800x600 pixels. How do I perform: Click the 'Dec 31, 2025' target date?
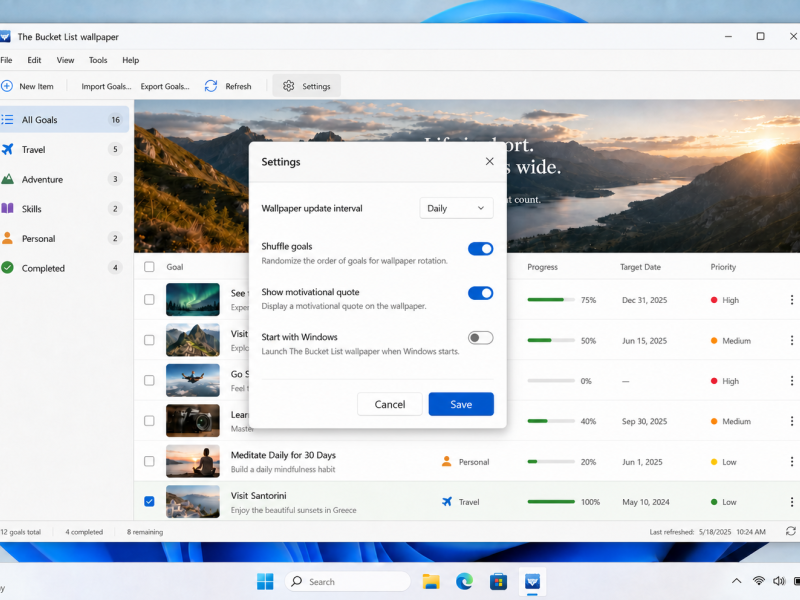644,300
